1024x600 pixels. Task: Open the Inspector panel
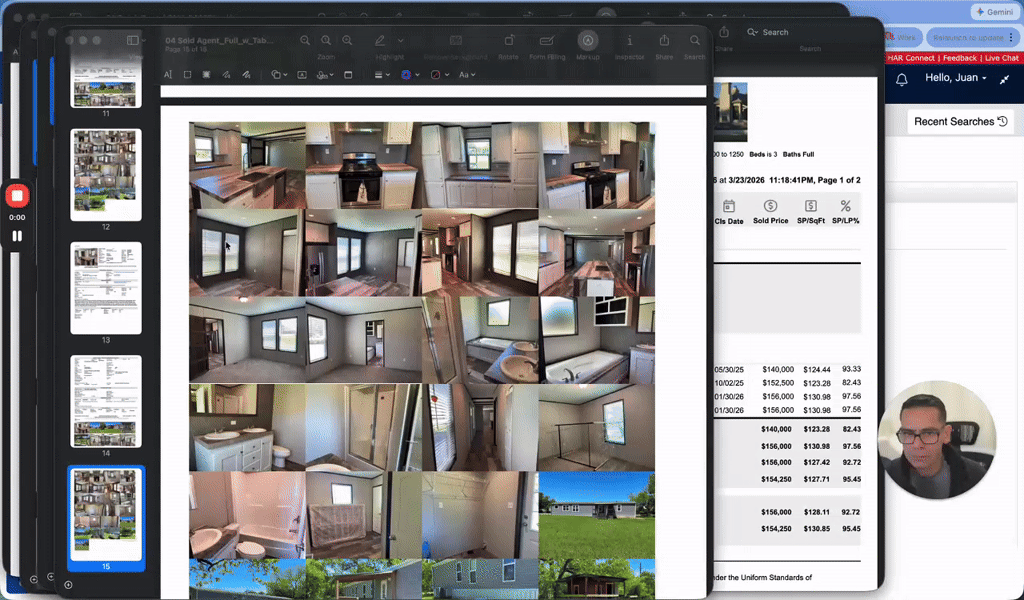[x=629, y=41]
